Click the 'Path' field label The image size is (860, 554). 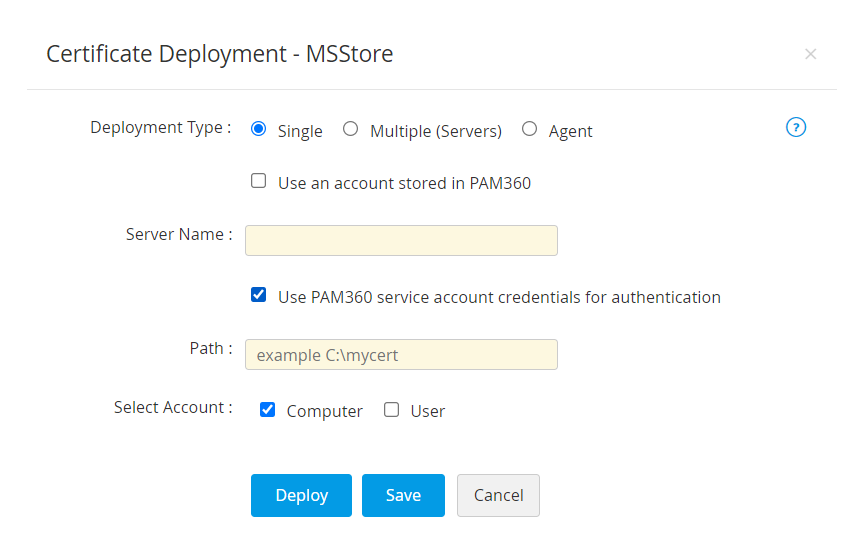click(x=210, y=349)
